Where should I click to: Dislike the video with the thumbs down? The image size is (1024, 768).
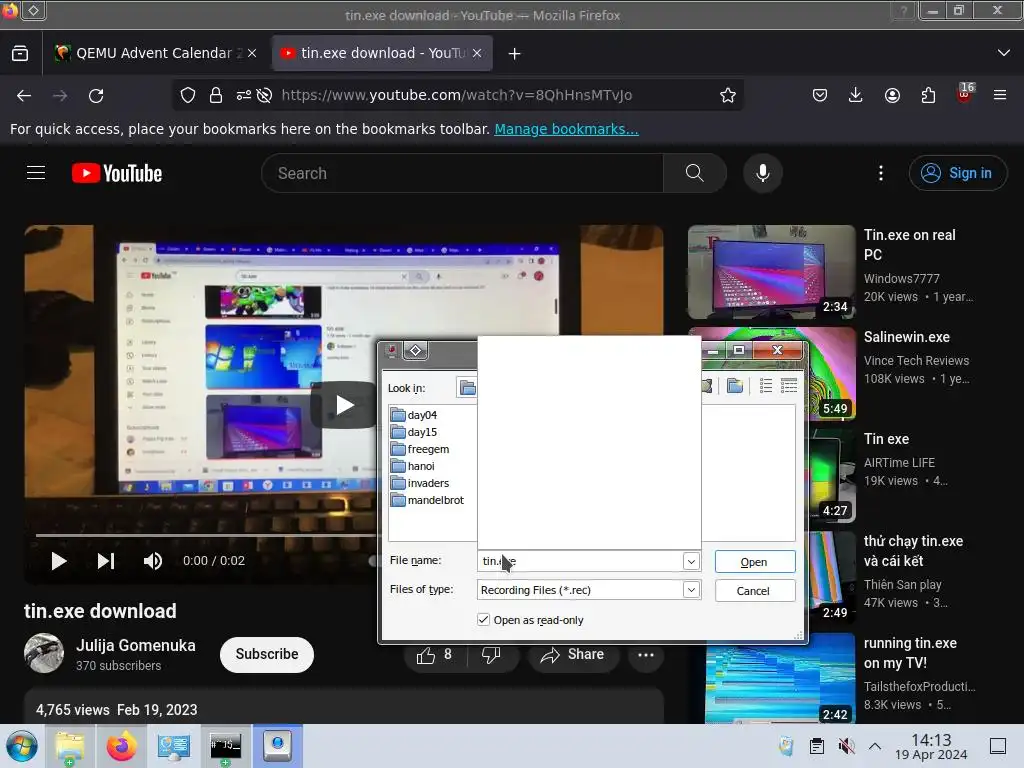tap(491, 655)
